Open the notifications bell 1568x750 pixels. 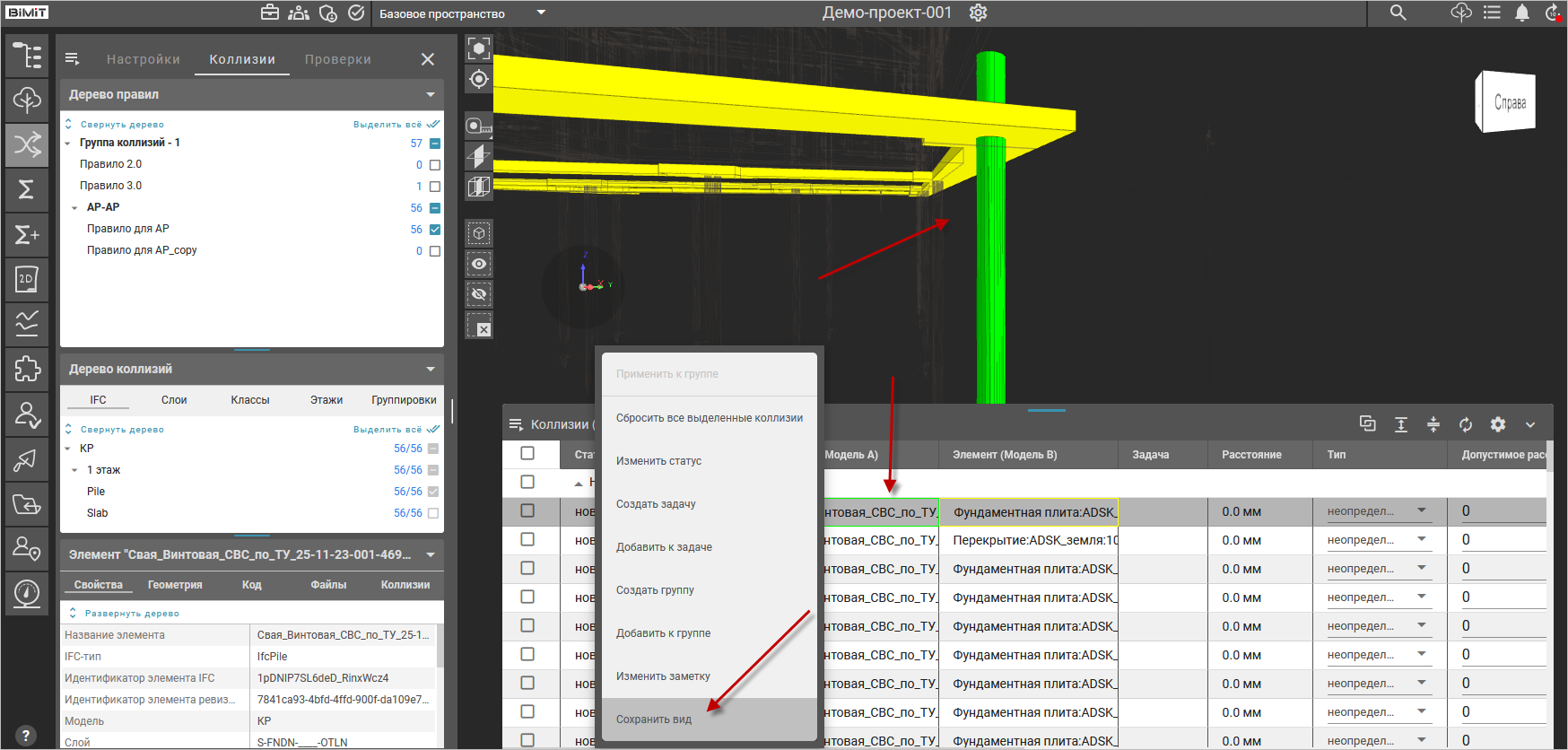click(1522, 13)
